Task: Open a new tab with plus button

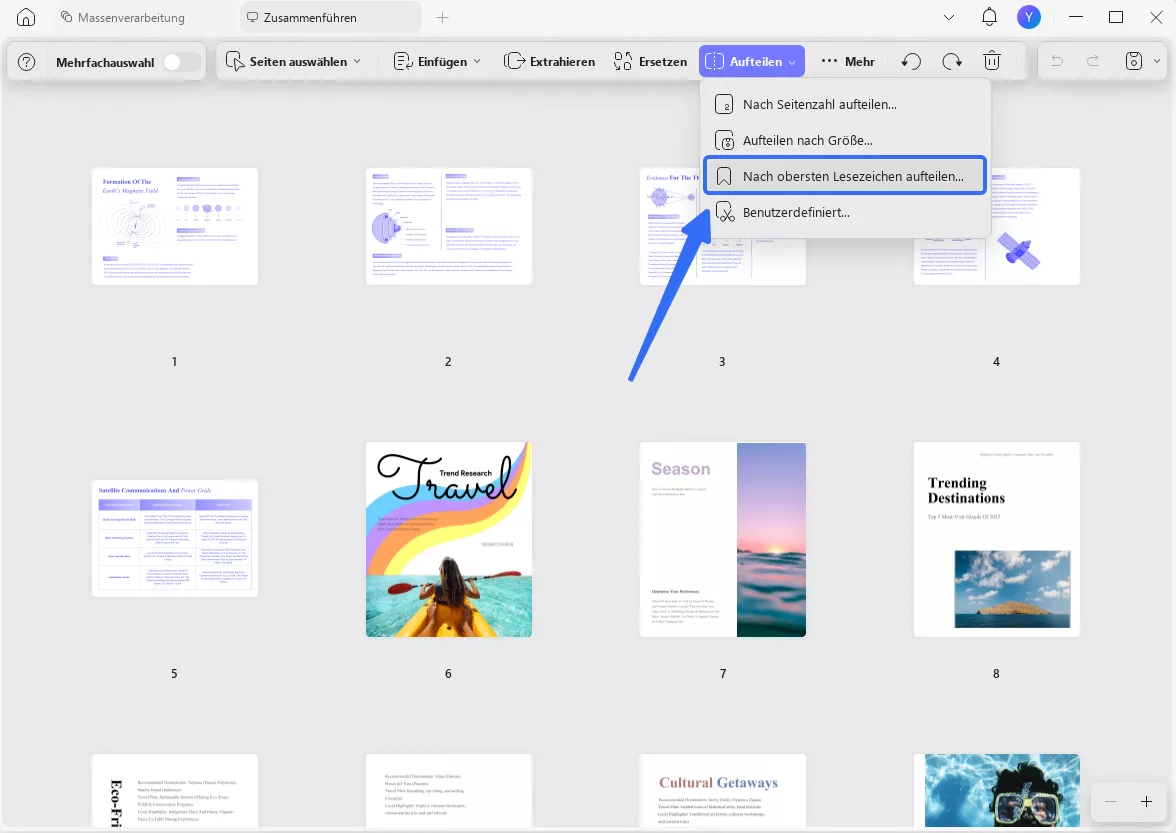Action: pos(442,17)
